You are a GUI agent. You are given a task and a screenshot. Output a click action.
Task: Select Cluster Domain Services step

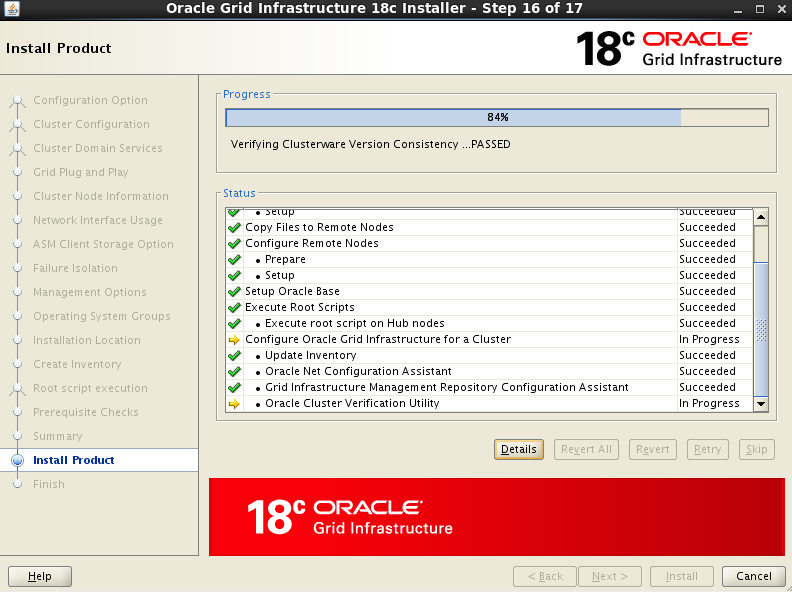(x=98, y=148)
